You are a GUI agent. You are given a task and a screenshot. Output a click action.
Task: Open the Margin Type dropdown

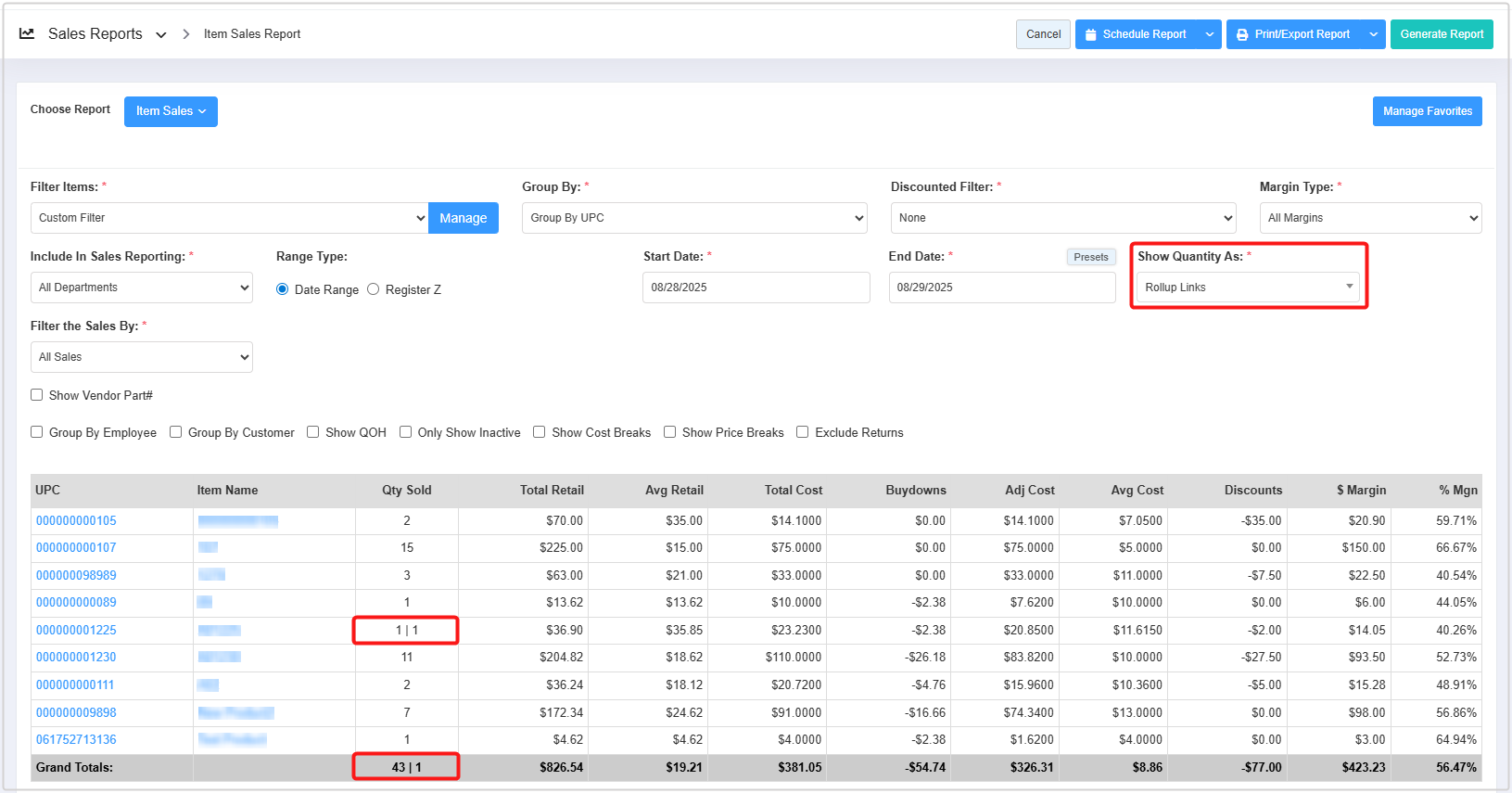pyautogui.click(x=1370, y=218)
